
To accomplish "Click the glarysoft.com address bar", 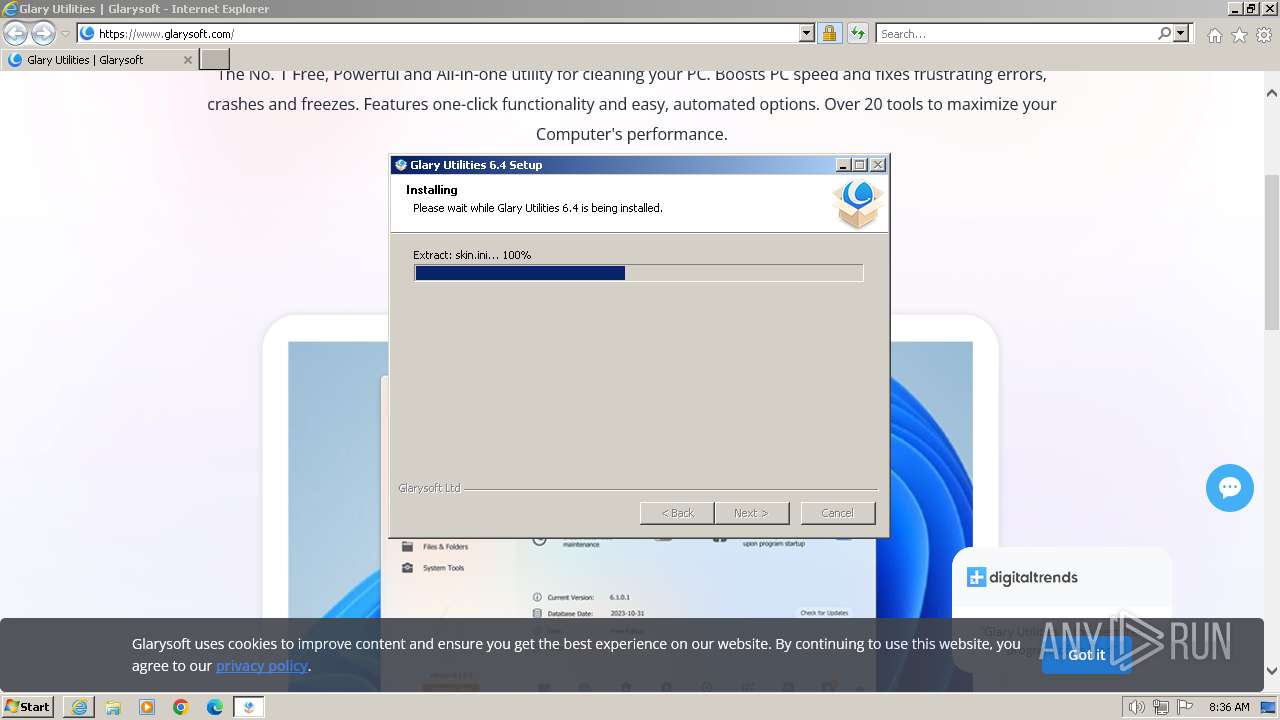I will pos(438,33).
